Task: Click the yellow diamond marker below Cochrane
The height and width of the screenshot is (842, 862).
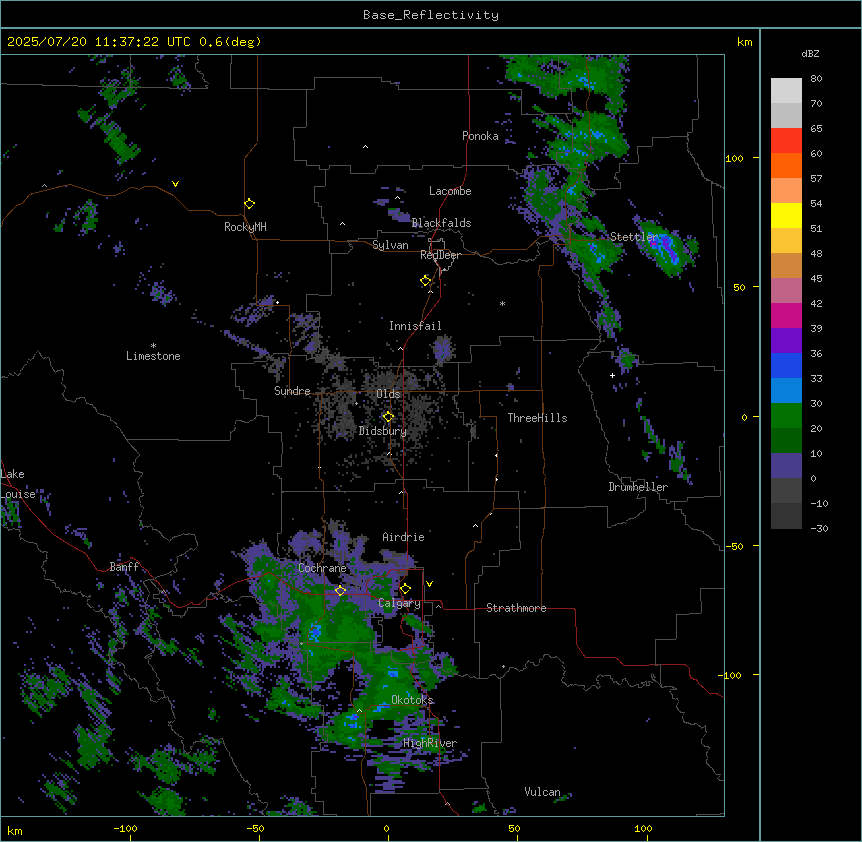Action: 340,591
